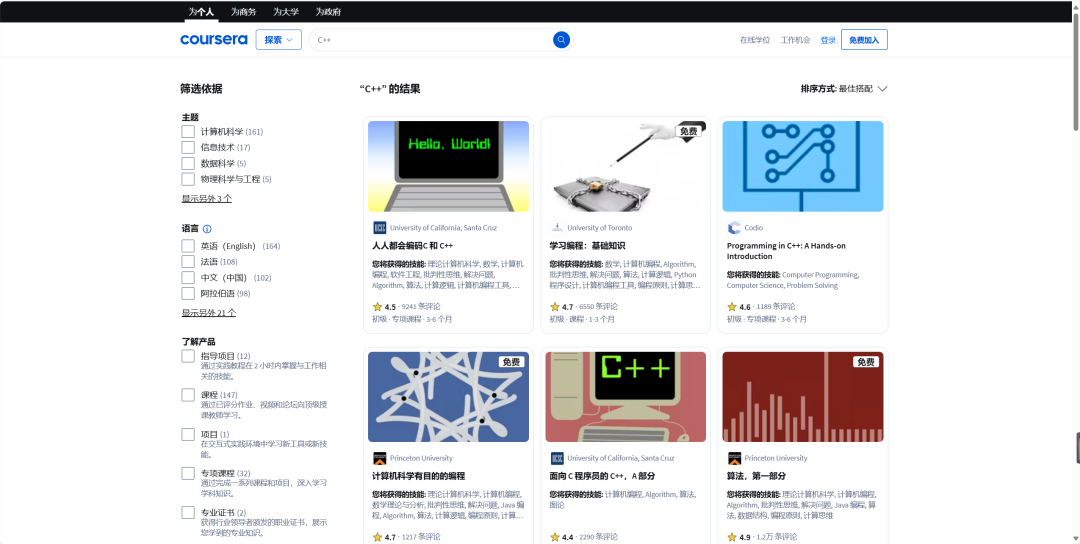Open course 人人都会编码C 和 C++
Image resolution: width=1080 pixels, height=544 pixels.
pyautogui.click(x=413, y=246)
